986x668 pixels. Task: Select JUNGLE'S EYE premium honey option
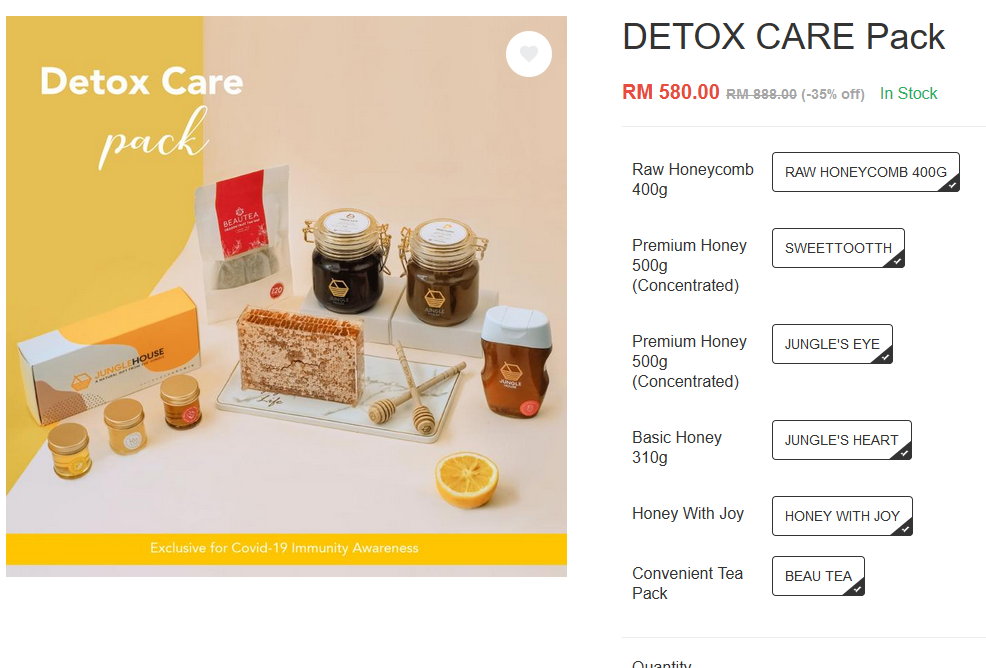(x=832, y=344)
